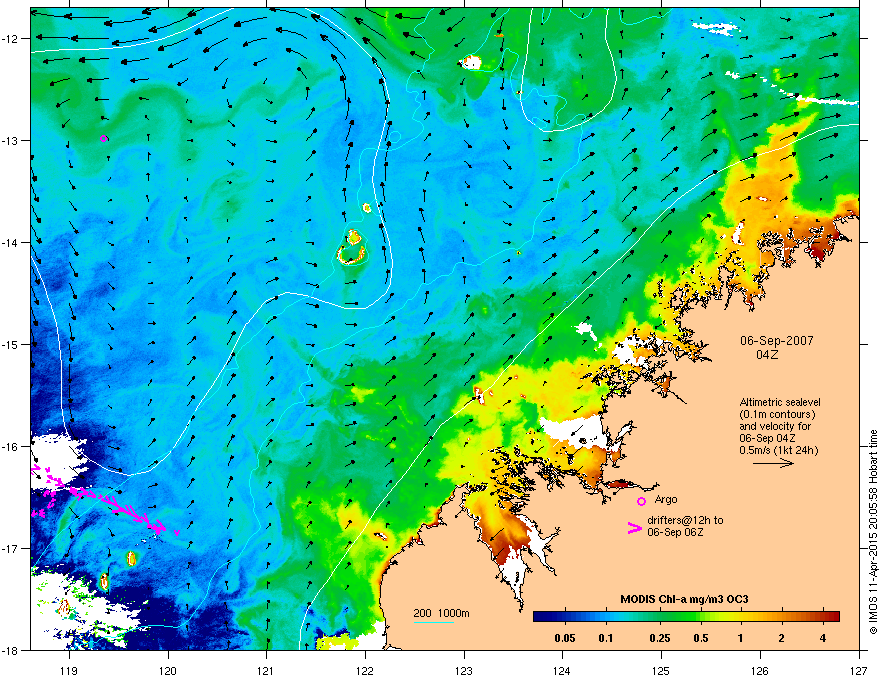Screen dimensions: 880x680
Task: Click the date label 06-Sep-2007
Action: pos(777,341)
